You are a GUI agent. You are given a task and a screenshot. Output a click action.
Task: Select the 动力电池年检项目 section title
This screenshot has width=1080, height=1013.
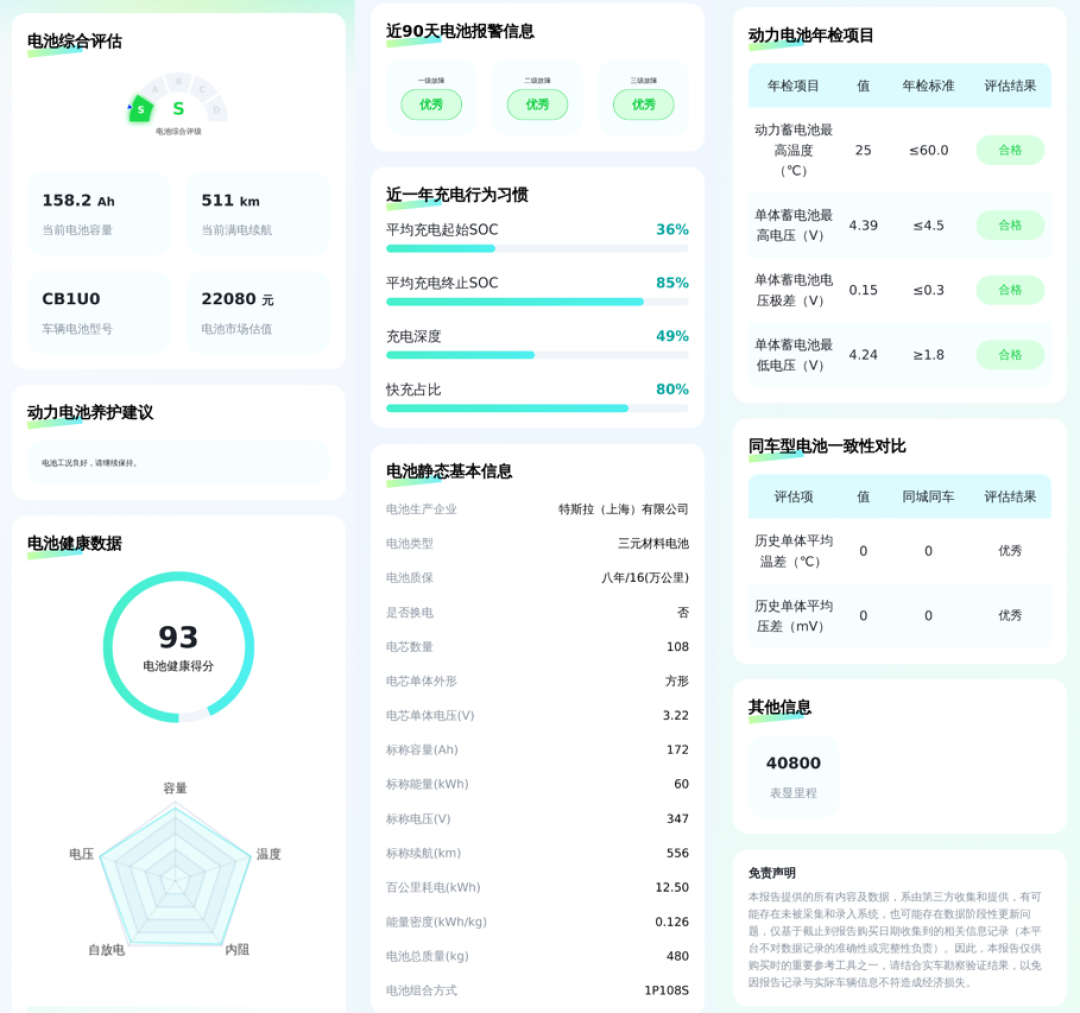(811, 35)
